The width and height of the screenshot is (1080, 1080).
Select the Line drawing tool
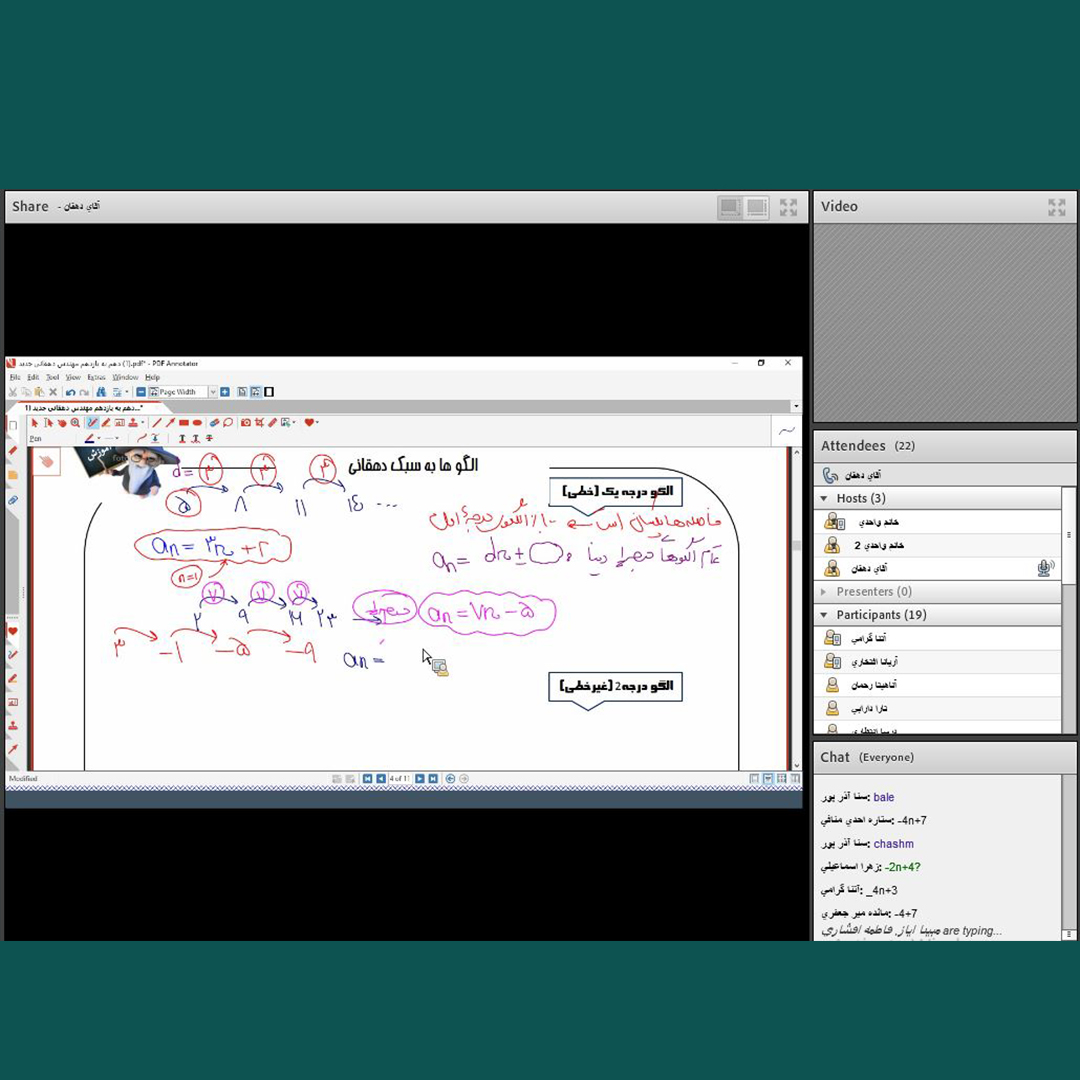click(157, 423)
